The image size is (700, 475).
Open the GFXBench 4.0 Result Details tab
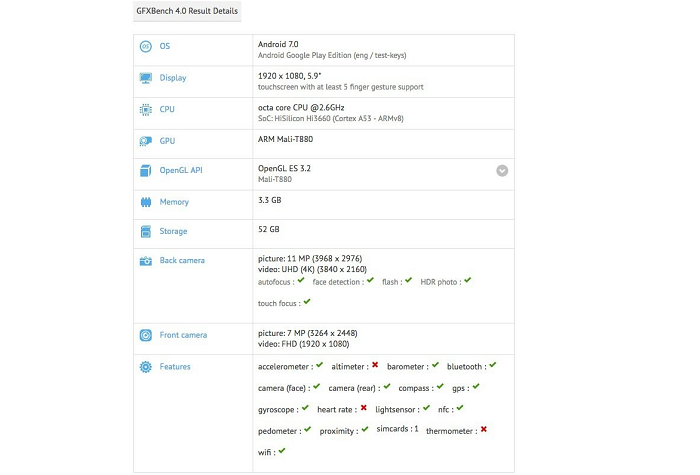[x=188, y=12]
